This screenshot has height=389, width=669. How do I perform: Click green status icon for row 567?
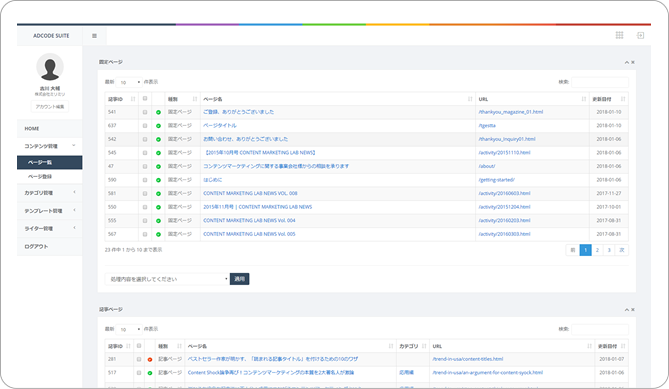(158, 235)
